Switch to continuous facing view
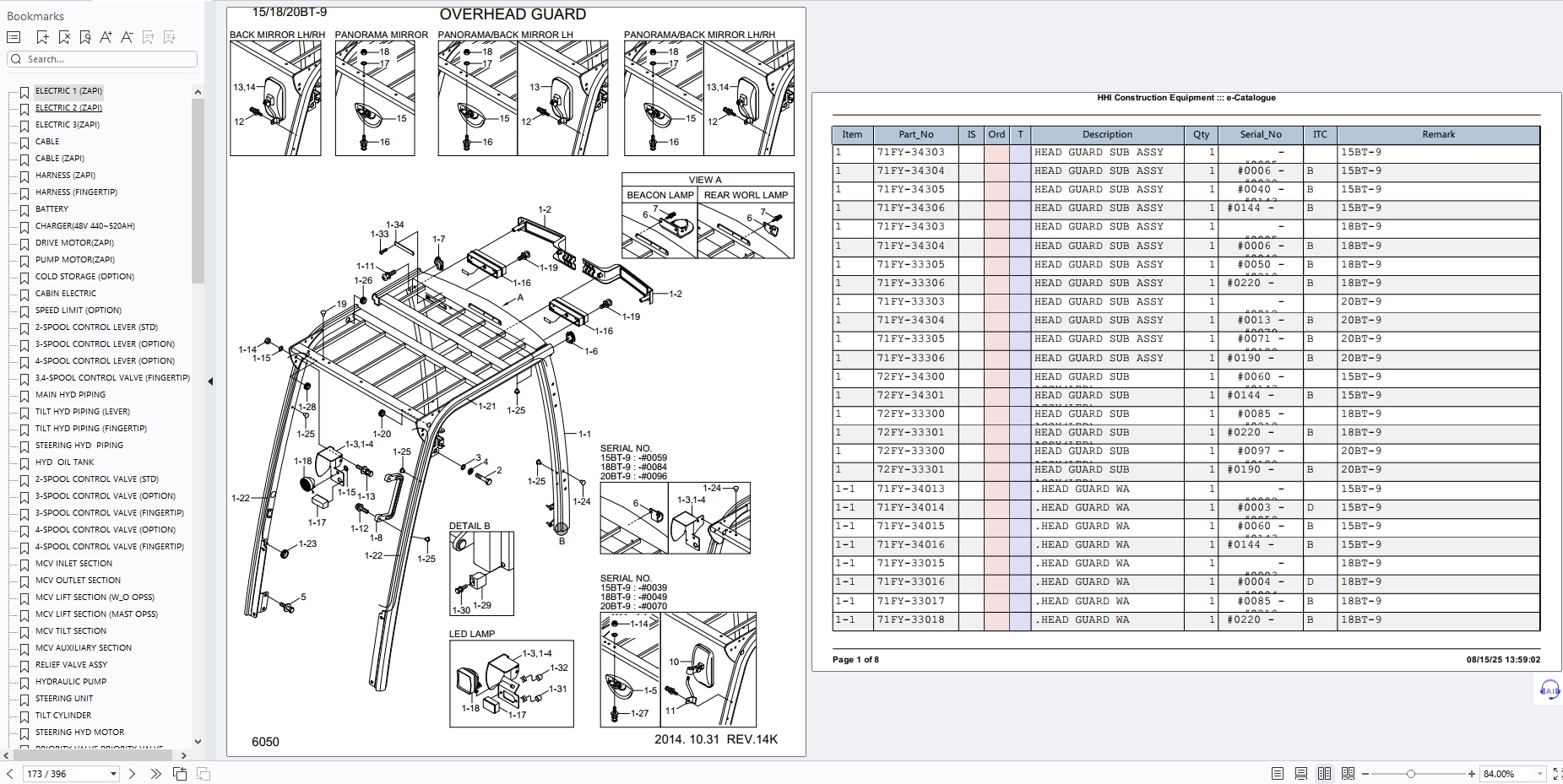The width and height of the screenshot is (1563, 784). click(x=1348, y=774)
